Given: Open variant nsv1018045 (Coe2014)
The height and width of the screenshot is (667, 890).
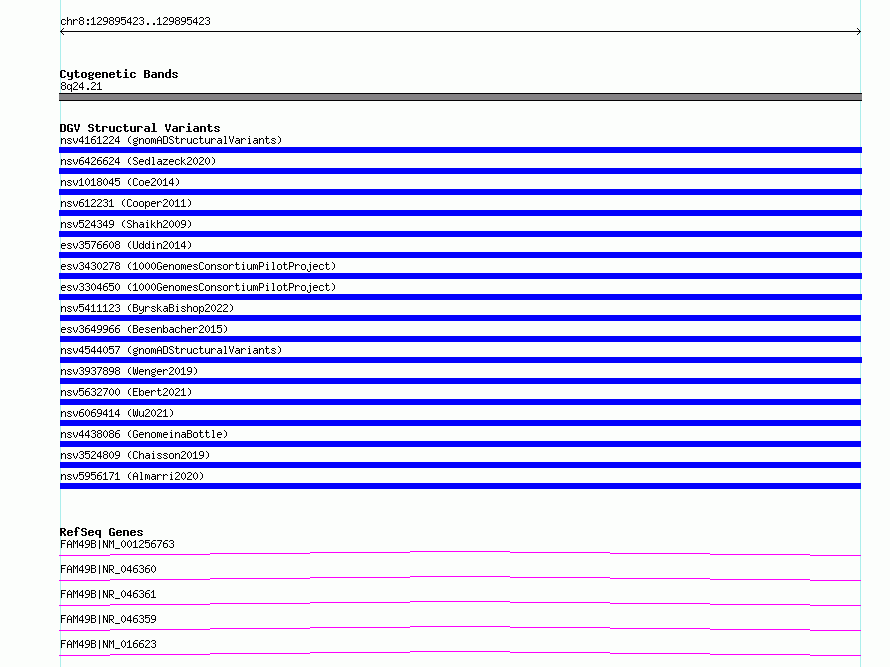Looking at the screenshot, I should (x=120, y=182).
